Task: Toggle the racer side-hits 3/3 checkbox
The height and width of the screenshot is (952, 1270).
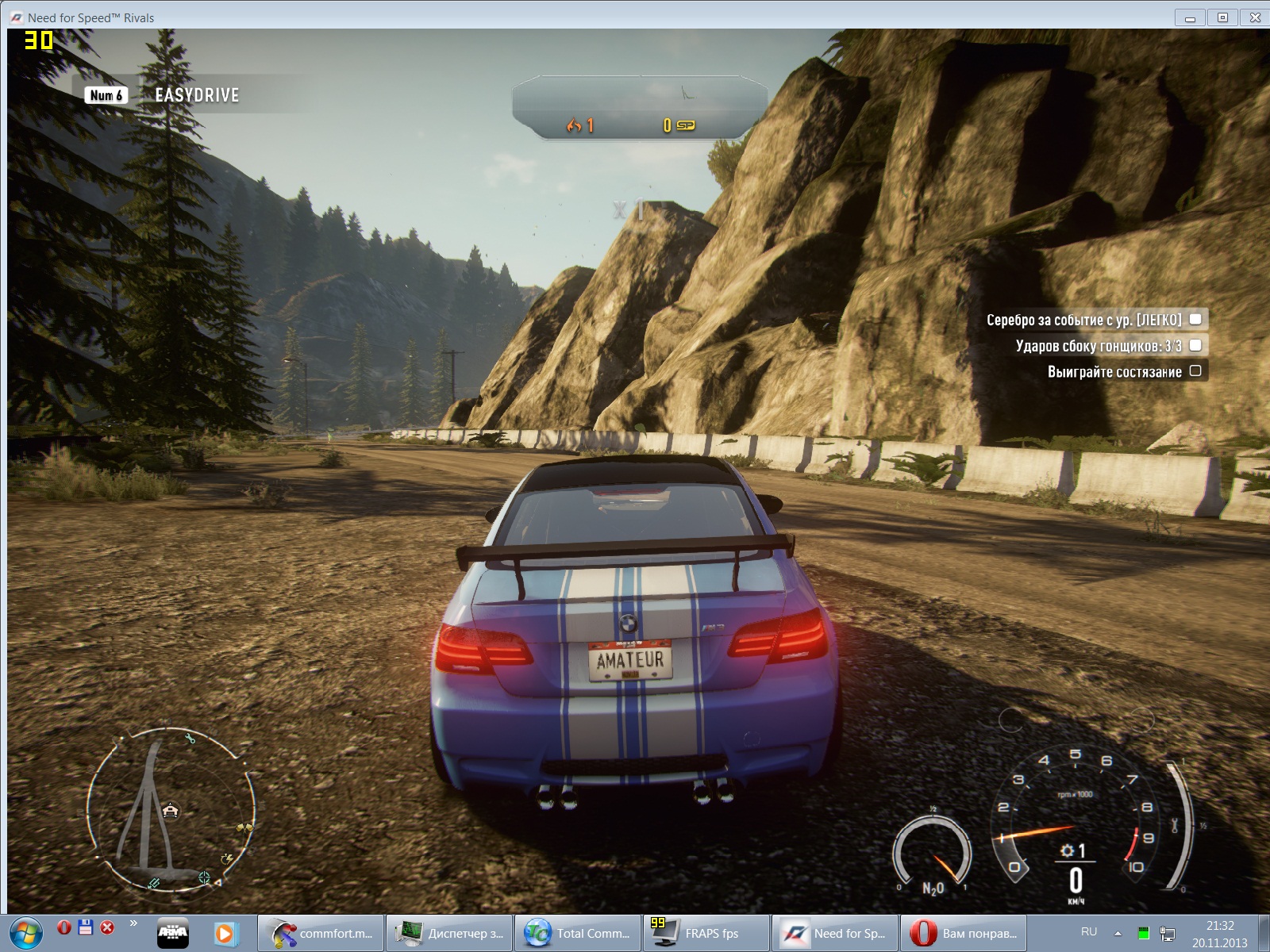Action: coord(1195,344)
